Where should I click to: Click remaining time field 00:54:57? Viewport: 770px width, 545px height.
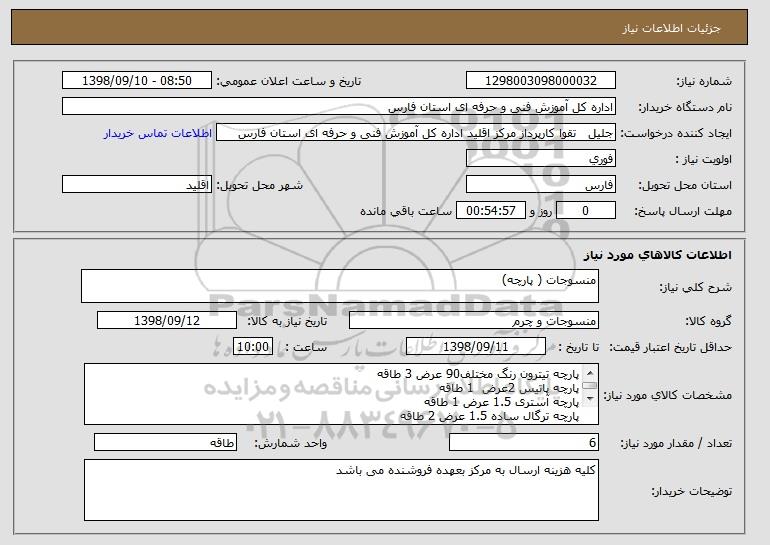491,211
